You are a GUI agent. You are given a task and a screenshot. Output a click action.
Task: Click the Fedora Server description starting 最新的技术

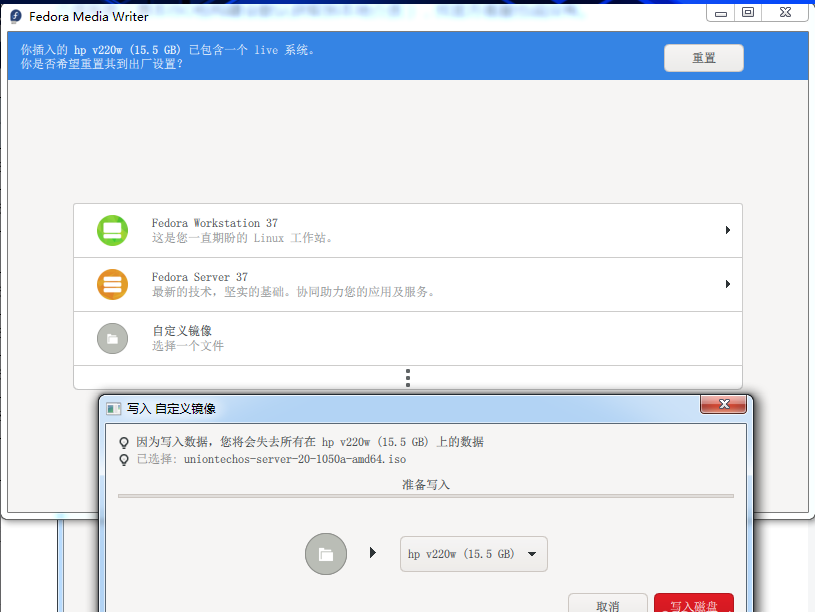[294, 292]
